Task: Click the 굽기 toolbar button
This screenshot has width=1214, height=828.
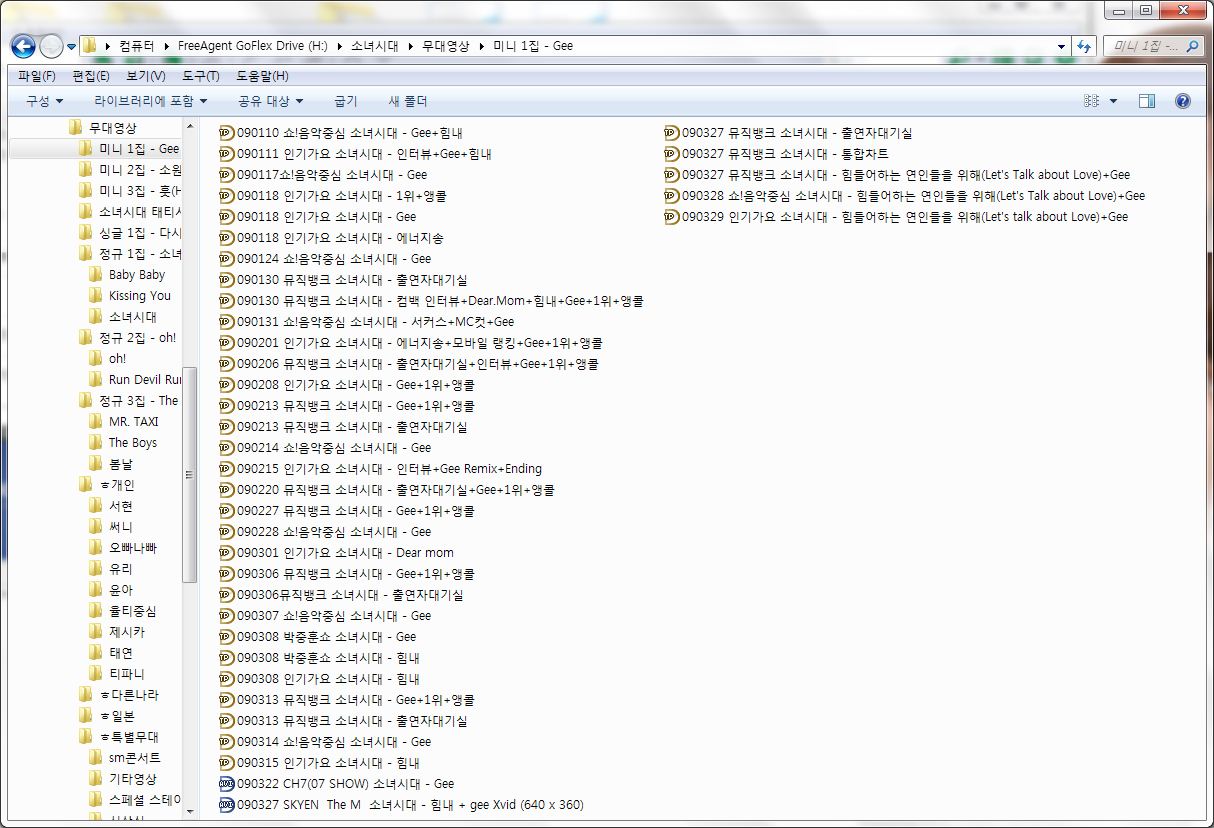Action: click(x=347, y=101)
